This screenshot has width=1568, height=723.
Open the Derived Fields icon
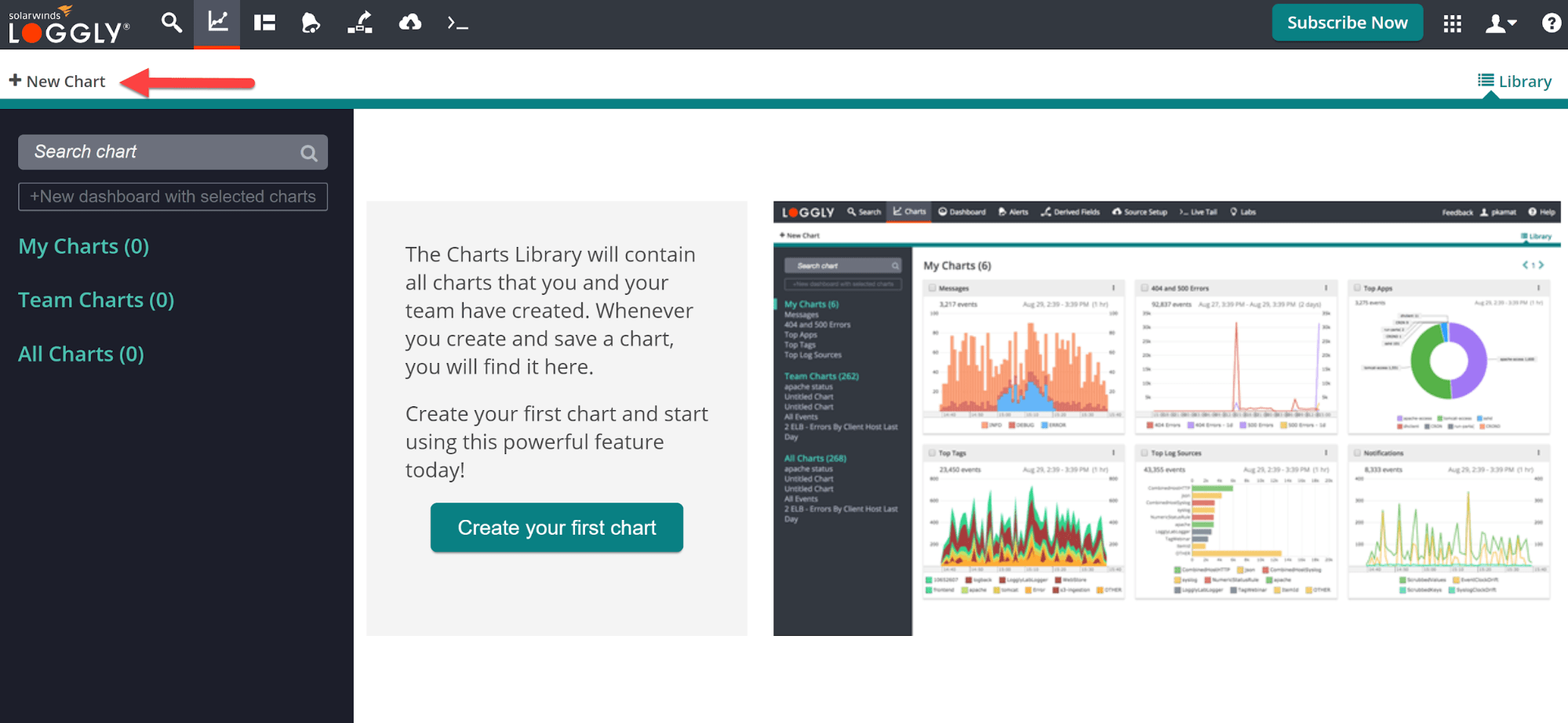360,23
